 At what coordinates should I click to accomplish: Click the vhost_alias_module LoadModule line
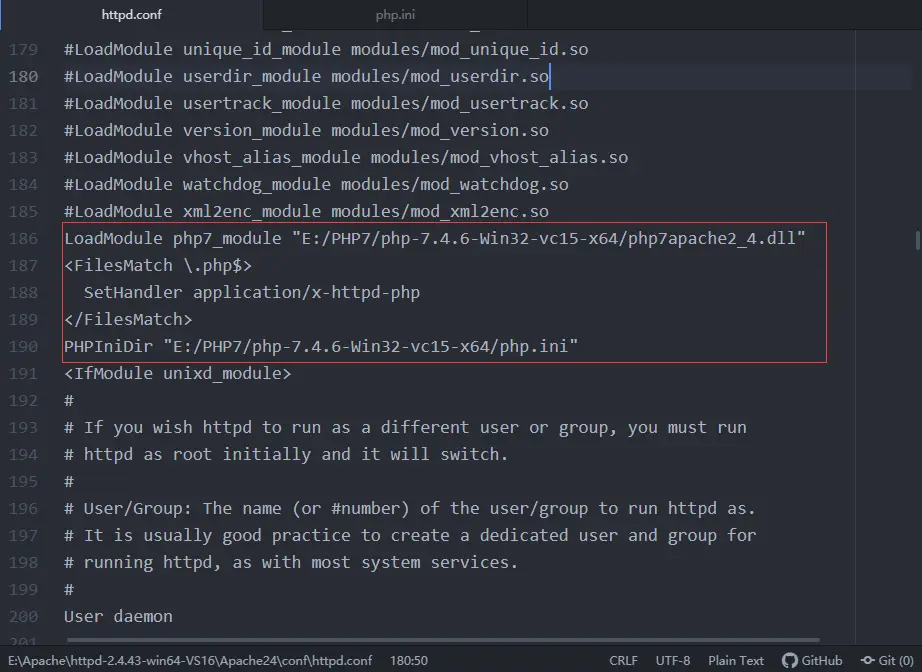click(346, 158)
